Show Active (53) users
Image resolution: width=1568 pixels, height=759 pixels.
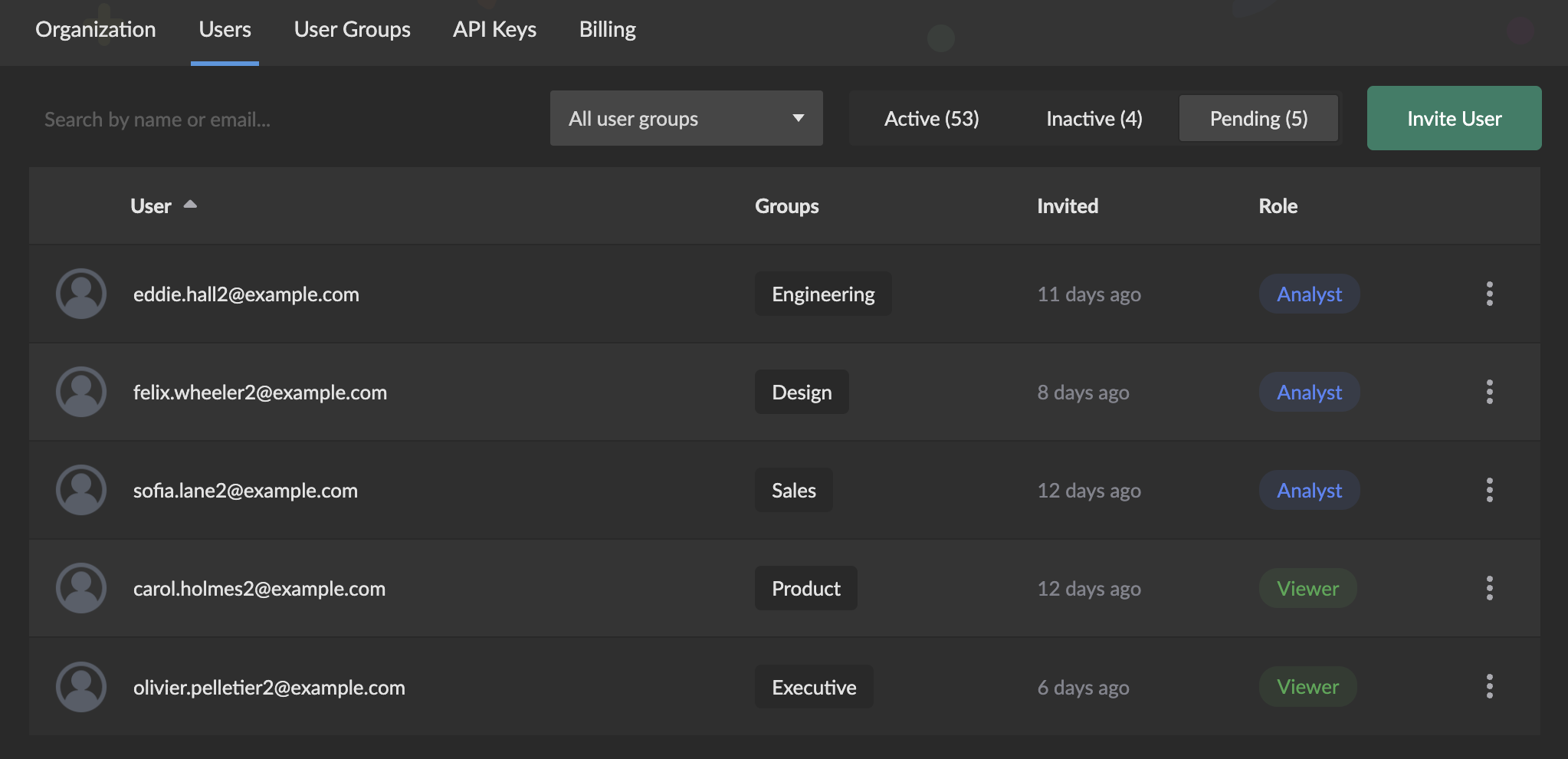931,119
